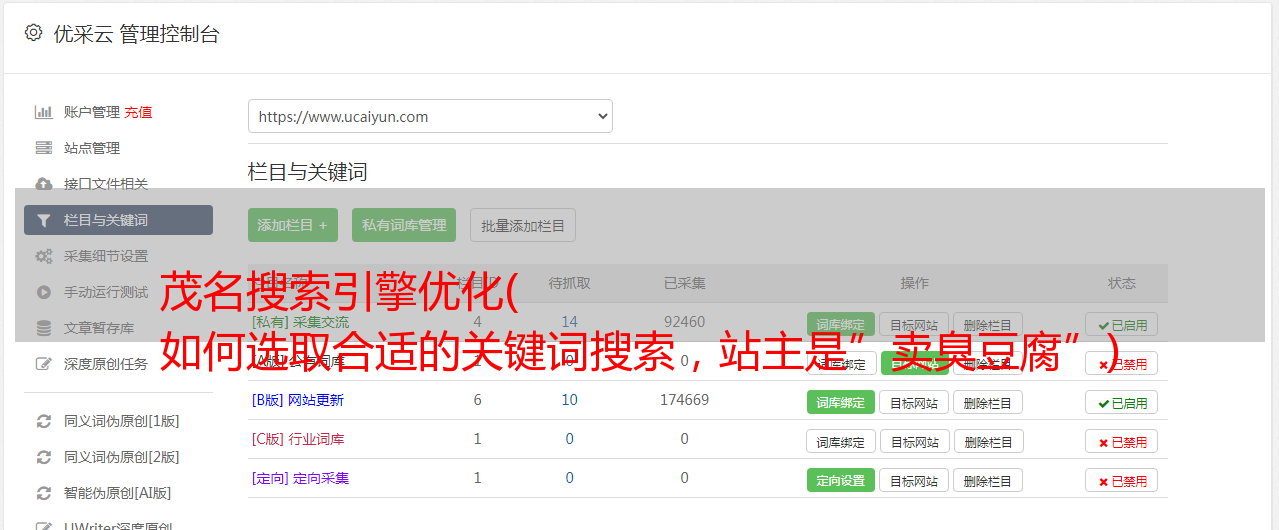Click the gear icon beside 优采云 管理控制台
This screenshot has width=1279, height=530.
pos(33,33)
